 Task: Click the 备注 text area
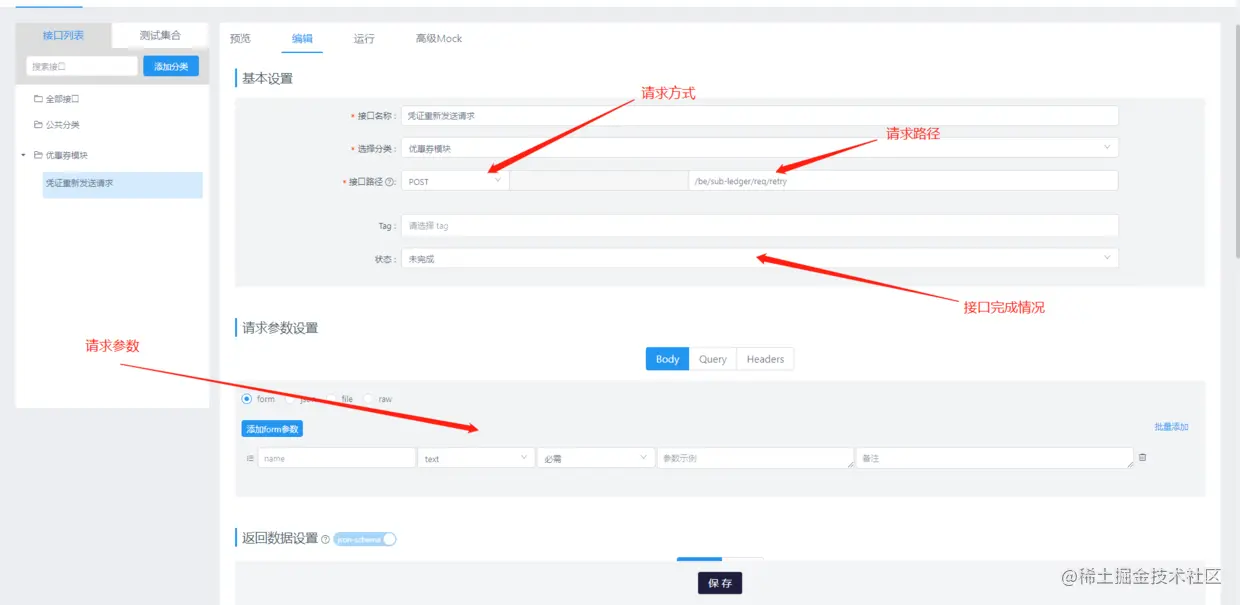coord(995,458)
